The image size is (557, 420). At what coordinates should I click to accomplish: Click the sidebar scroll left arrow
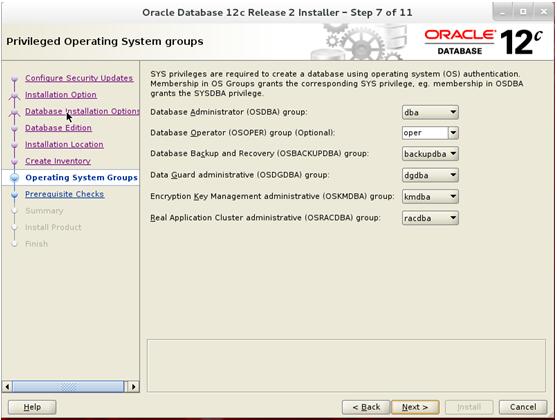click(7, 386)
